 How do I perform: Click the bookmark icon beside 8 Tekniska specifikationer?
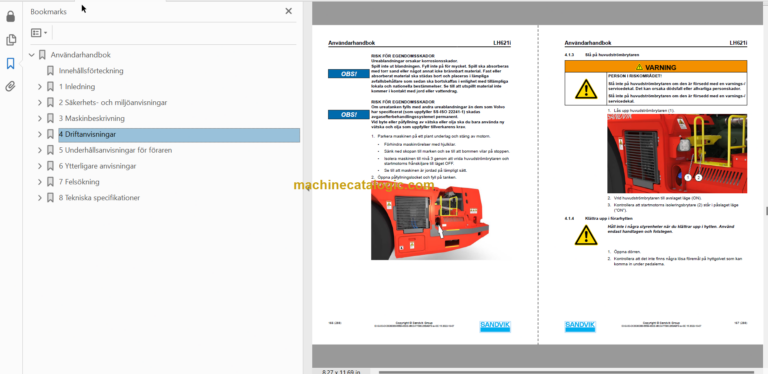[x=50, y=198]
